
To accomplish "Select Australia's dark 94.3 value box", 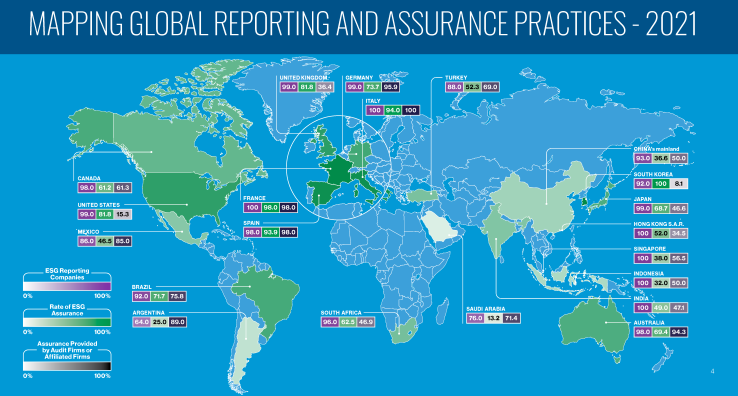I will click(x=679, y=331).
